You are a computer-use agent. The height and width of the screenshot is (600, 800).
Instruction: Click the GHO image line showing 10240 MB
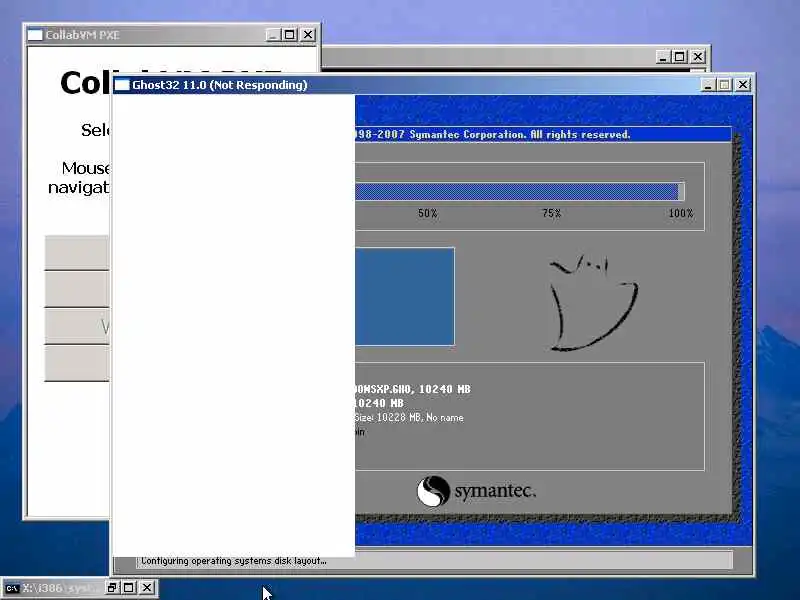(x=413, y=389)
